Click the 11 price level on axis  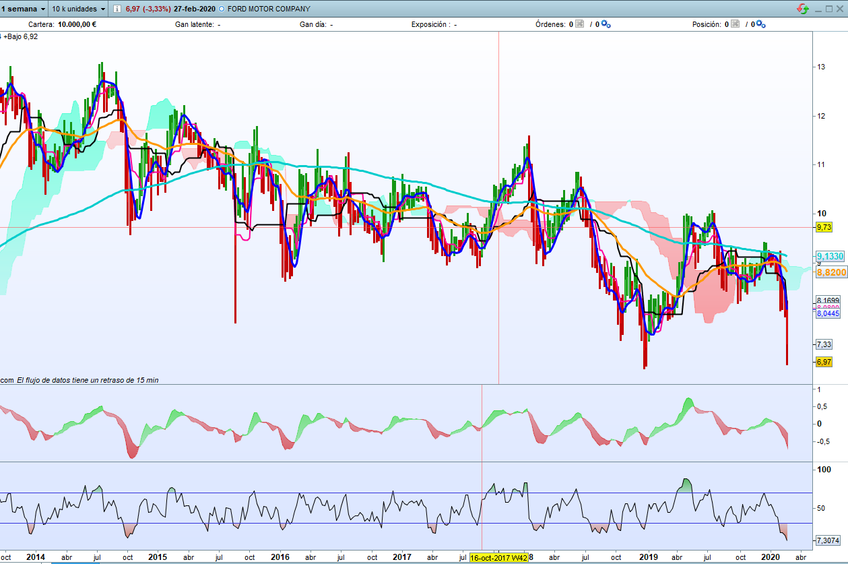tap(822, 164)
